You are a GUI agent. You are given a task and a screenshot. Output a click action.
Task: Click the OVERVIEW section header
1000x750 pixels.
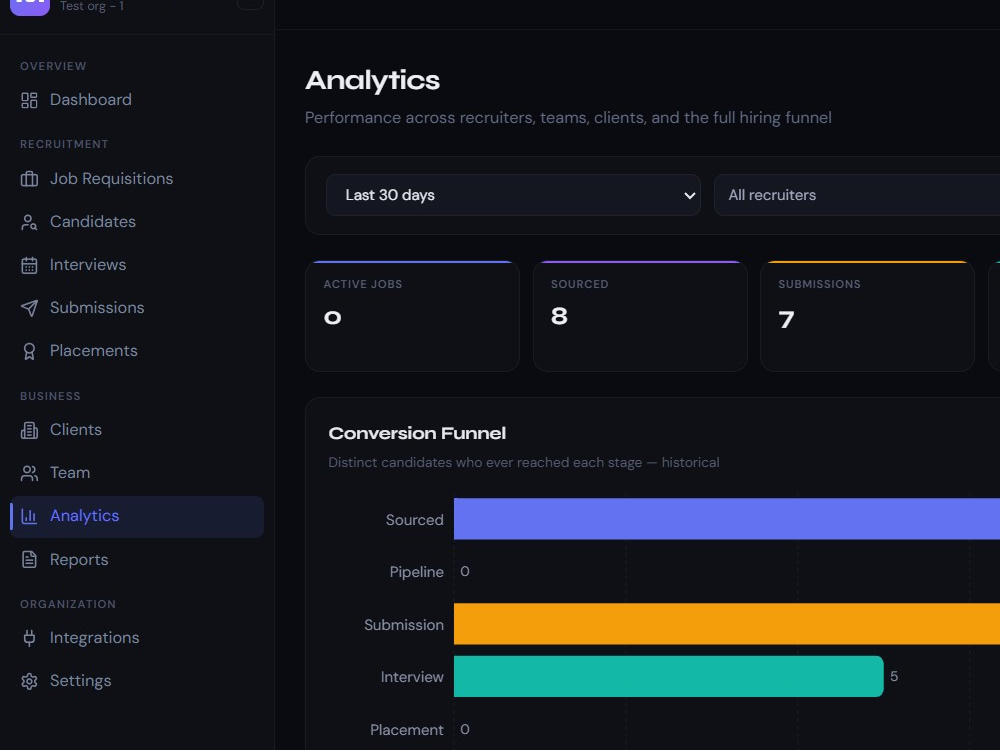point(54,66)
